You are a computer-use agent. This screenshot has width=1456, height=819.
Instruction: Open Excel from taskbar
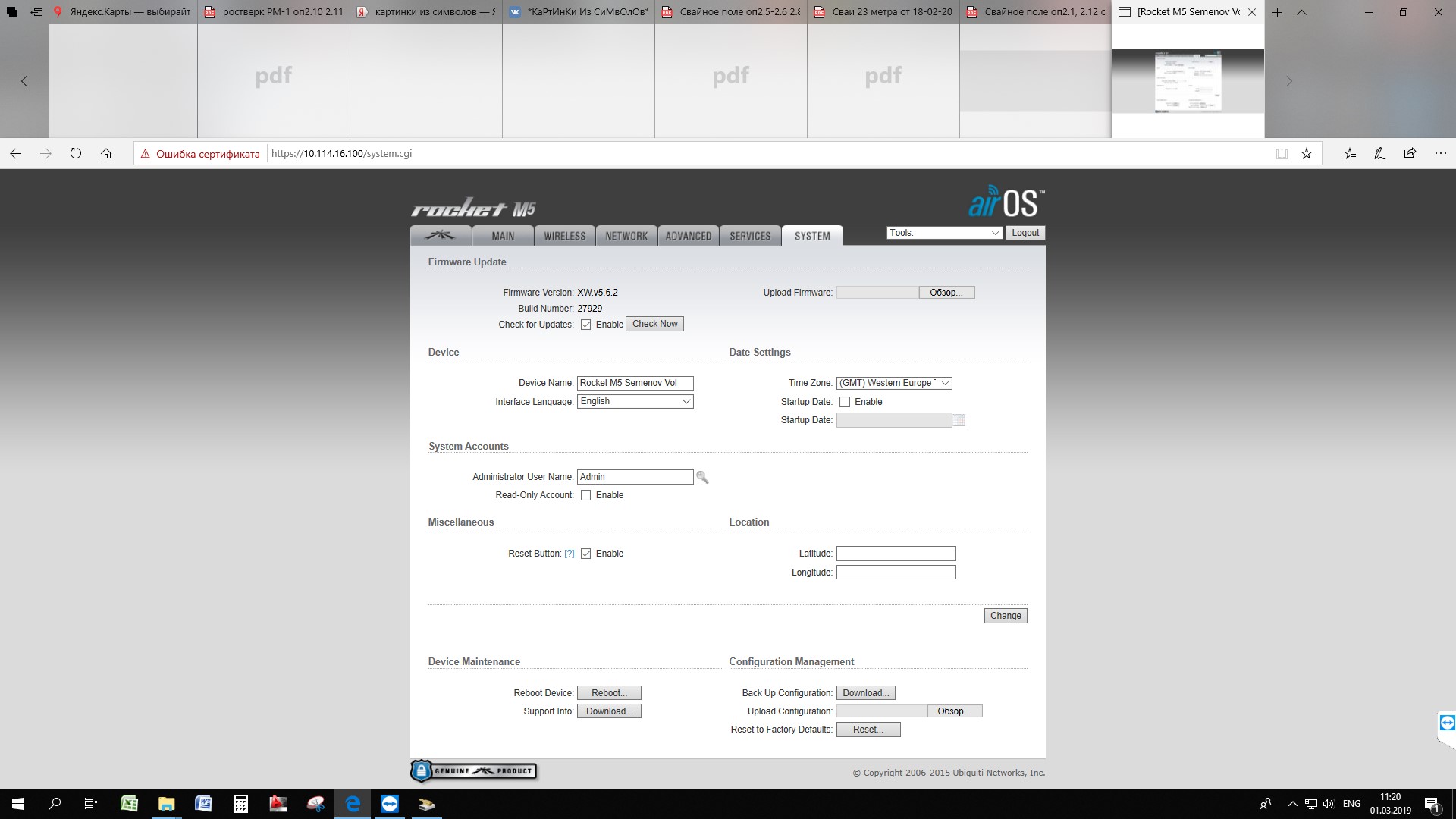129,804
